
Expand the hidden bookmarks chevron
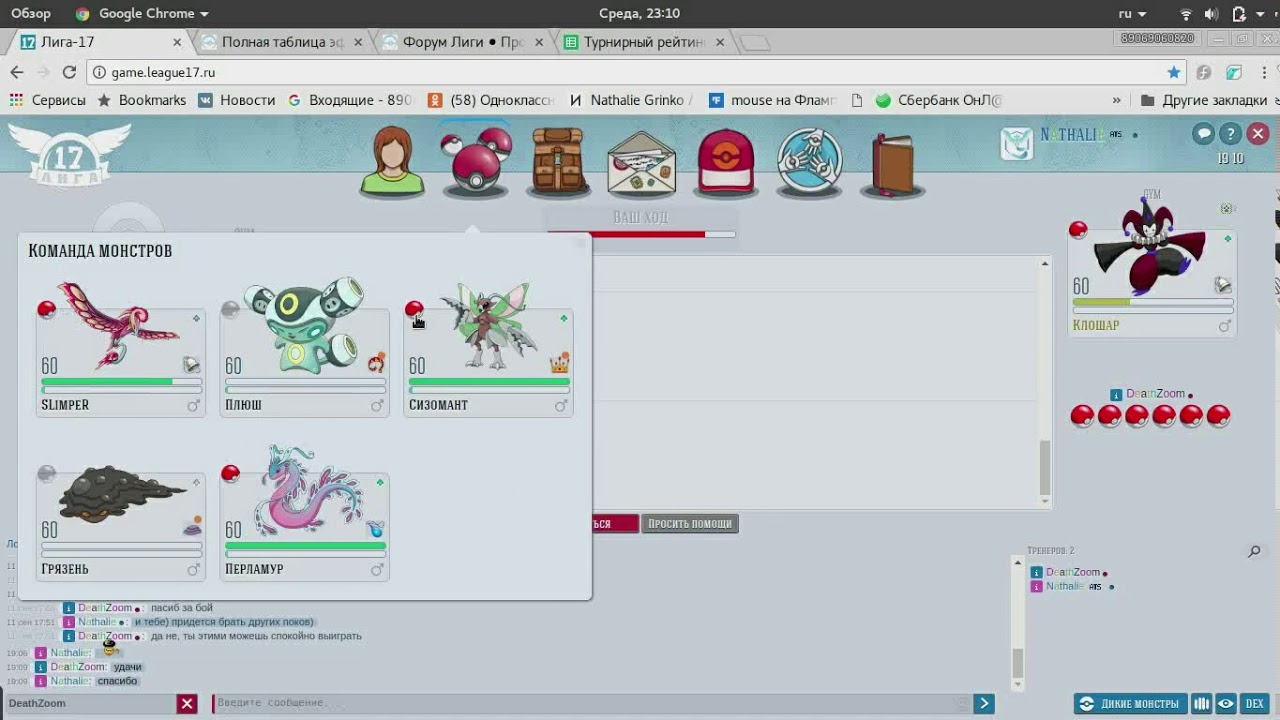coord(1117,100)
